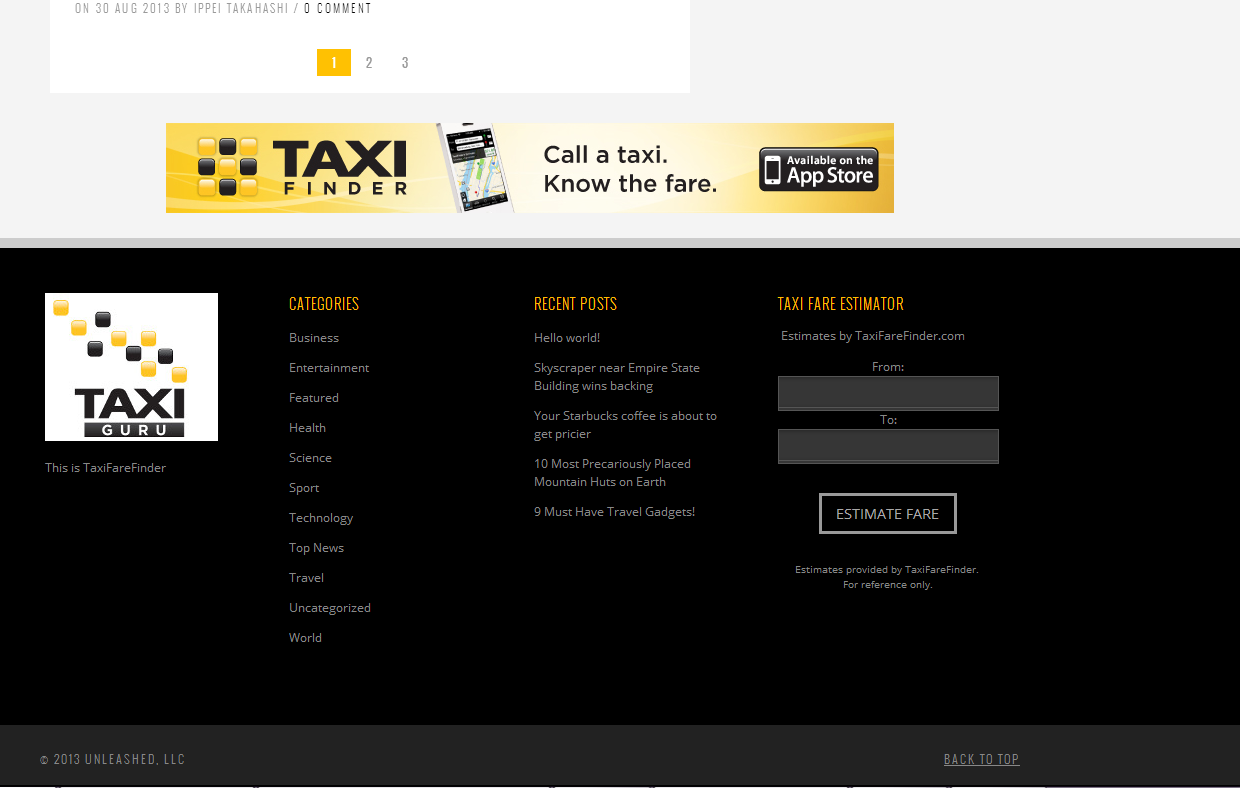Open the Sport category

[304, 488]
